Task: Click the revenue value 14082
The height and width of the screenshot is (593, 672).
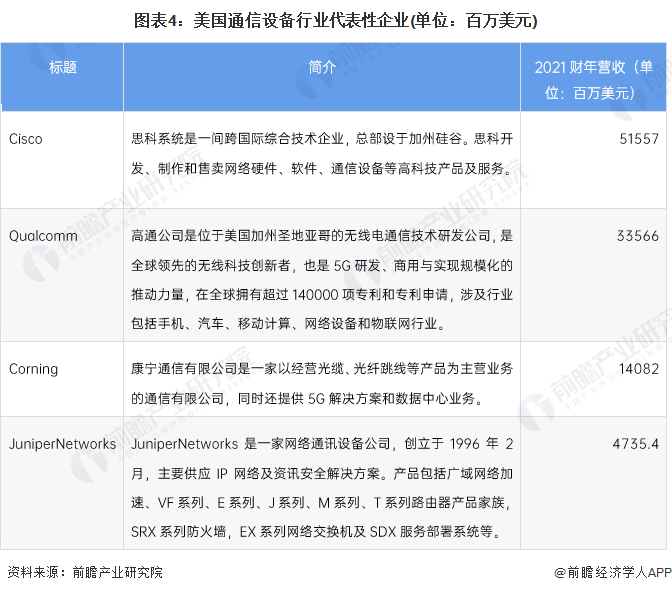Action: pos(639,369)
